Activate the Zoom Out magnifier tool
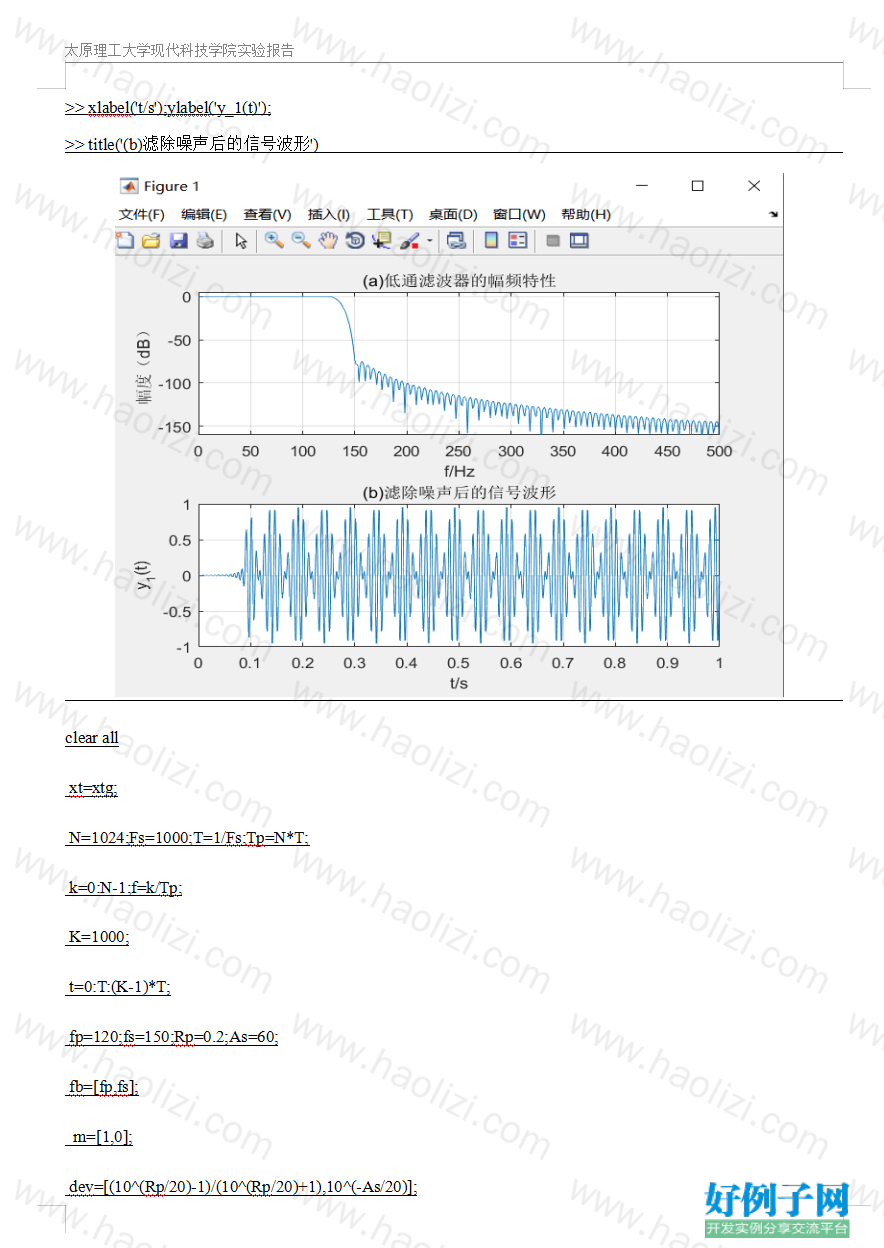884x1248 pixels. [x=301, y=240]
